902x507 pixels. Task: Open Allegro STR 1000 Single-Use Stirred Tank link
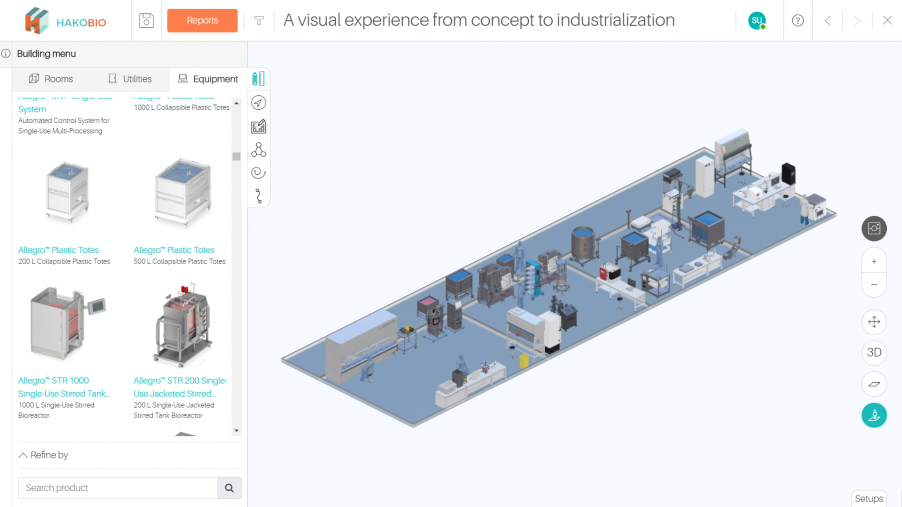[64, 387]
